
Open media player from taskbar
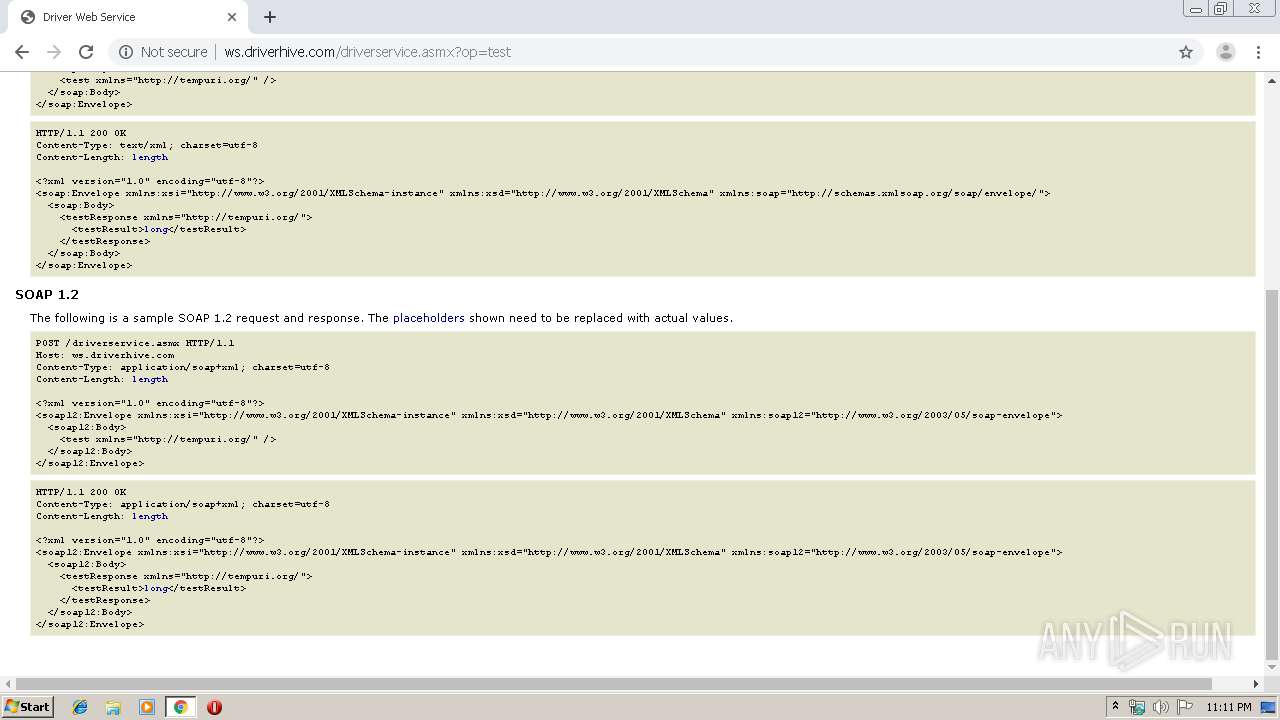click(147, 707)
